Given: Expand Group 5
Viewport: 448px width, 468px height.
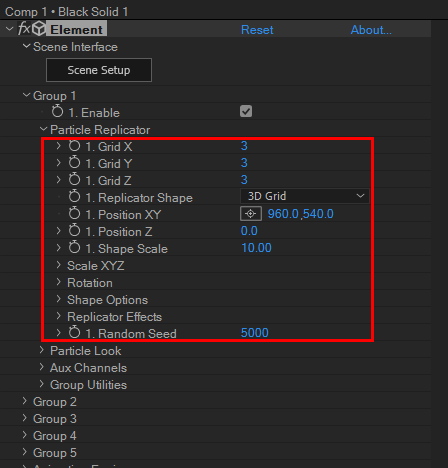Looking at the screenshot, I should coord(25,452).
